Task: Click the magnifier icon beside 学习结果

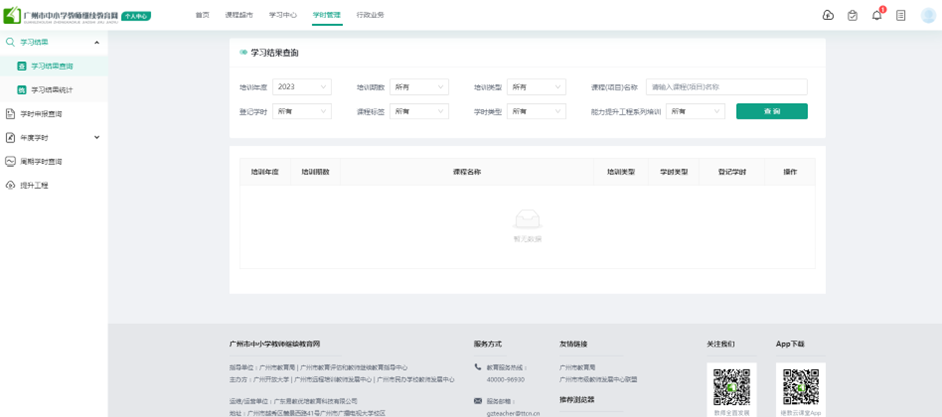Action: 10,42
